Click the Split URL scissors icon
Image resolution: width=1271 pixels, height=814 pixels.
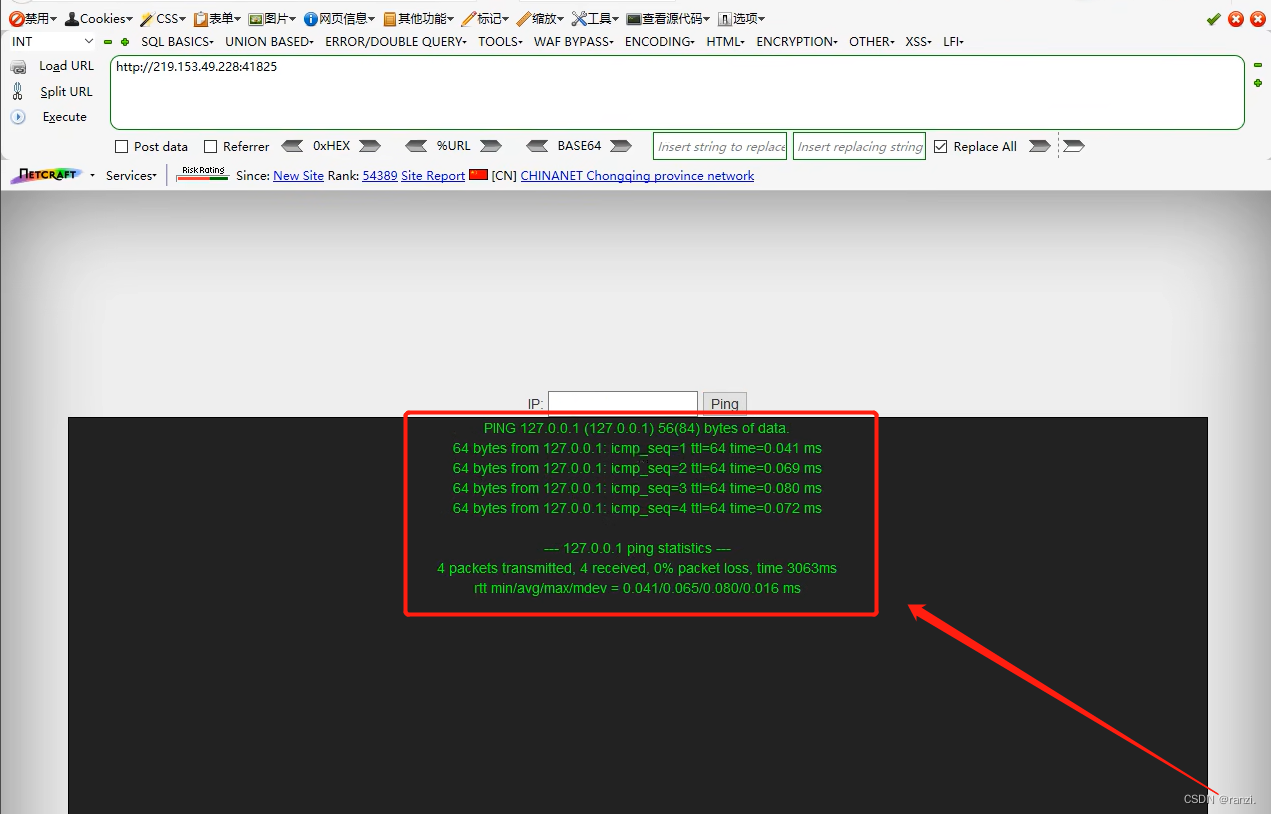[18, 91]
